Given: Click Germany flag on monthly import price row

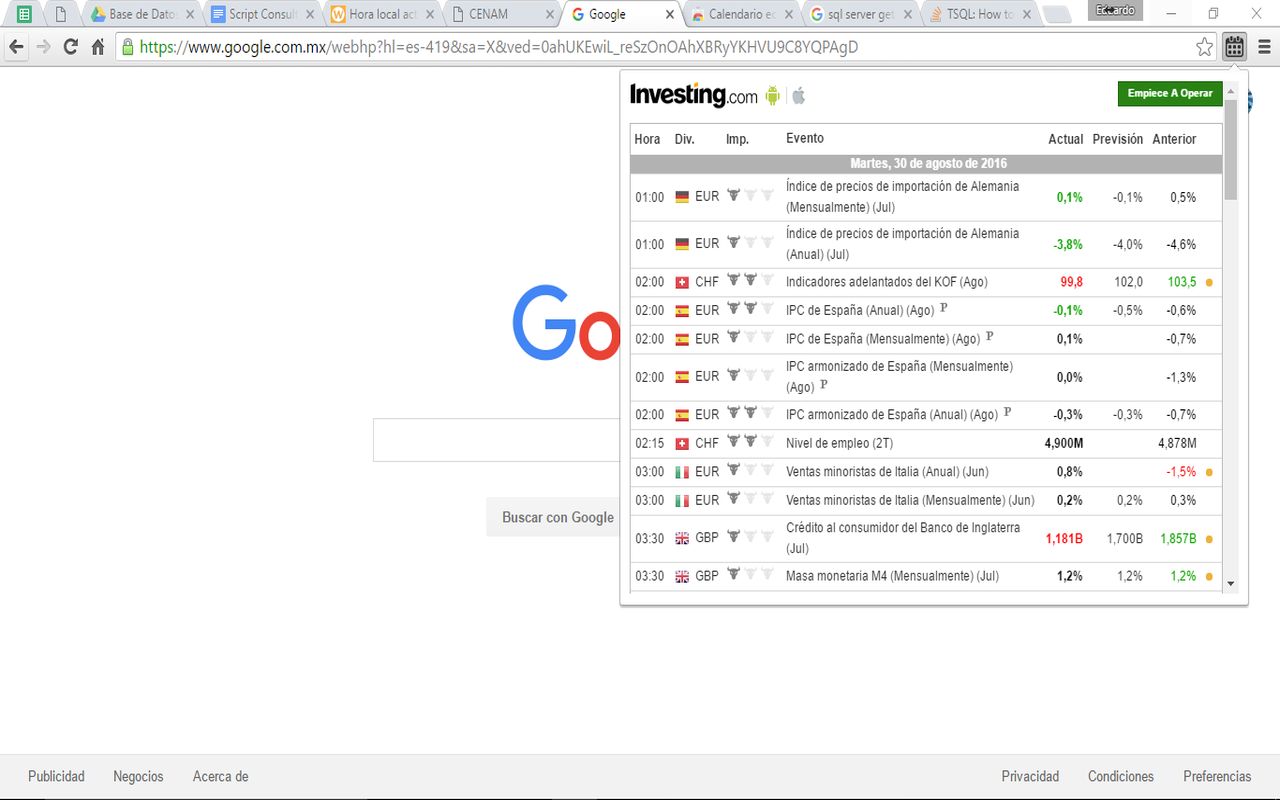Looking at the screenshot, I should click(682, 197).
